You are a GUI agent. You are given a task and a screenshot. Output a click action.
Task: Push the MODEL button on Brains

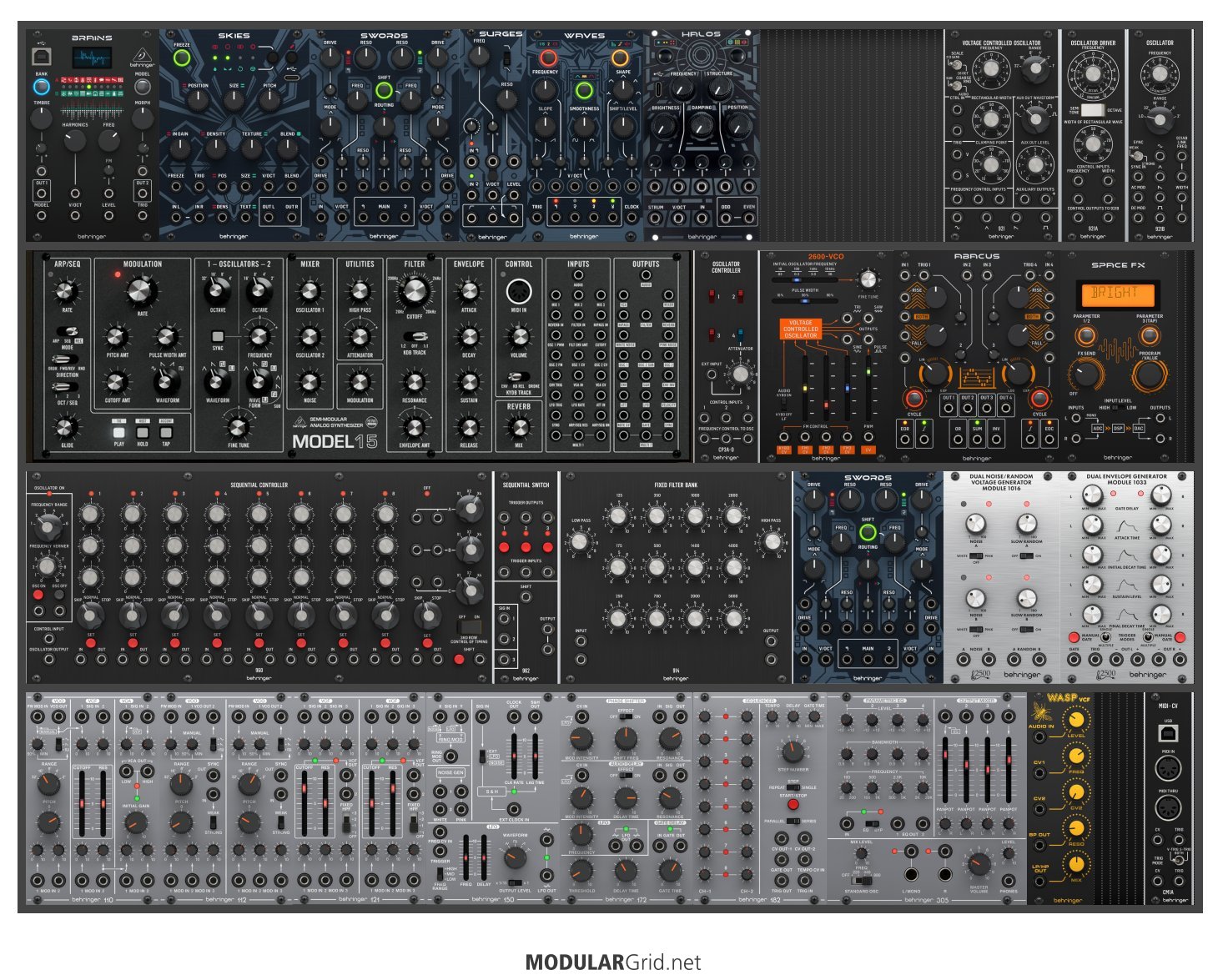click(143, 87)
